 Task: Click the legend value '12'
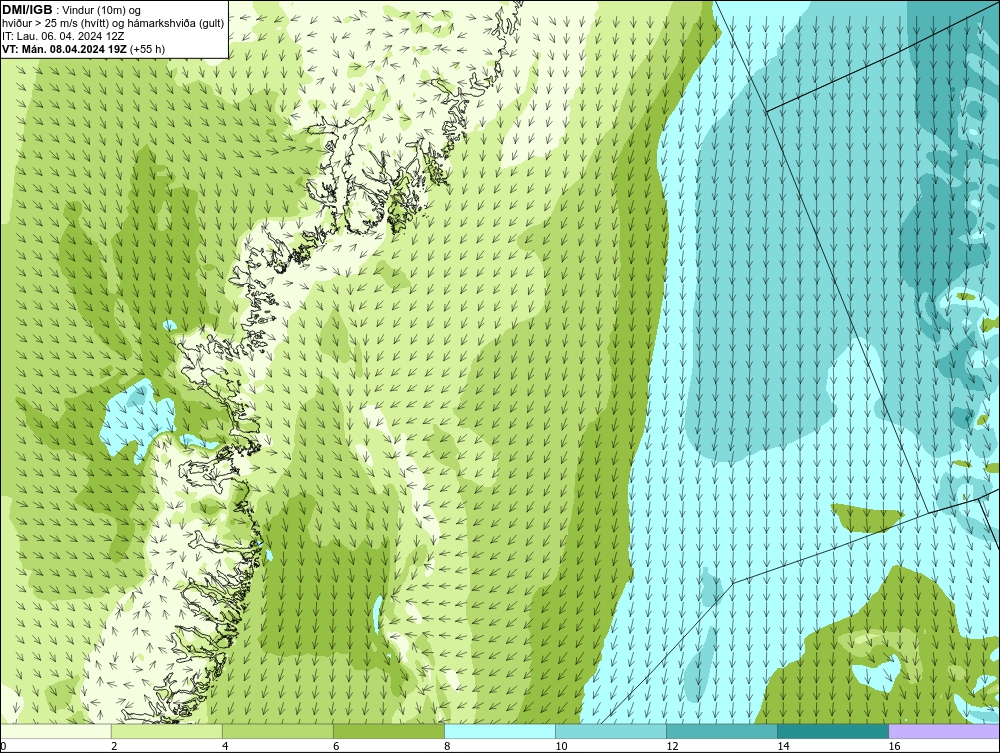pyautogui.click(x=672, y=746)
